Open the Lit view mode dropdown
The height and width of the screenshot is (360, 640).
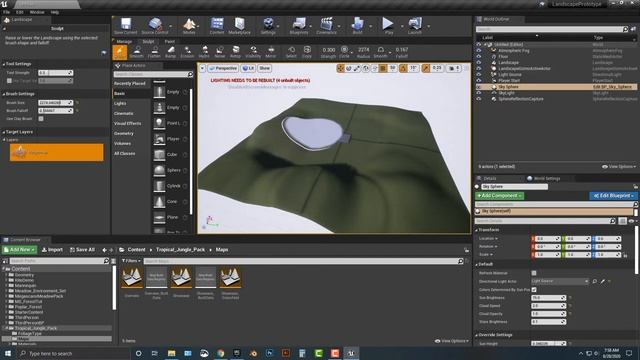coord(248,68)
